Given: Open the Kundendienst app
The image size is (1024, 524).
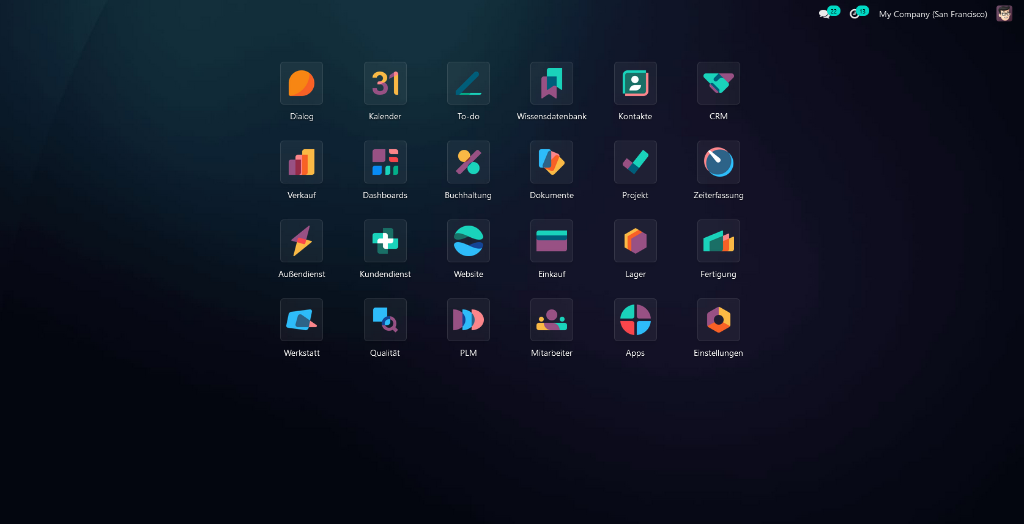Looking at the screenshot, I should click(x=385, y=241).
